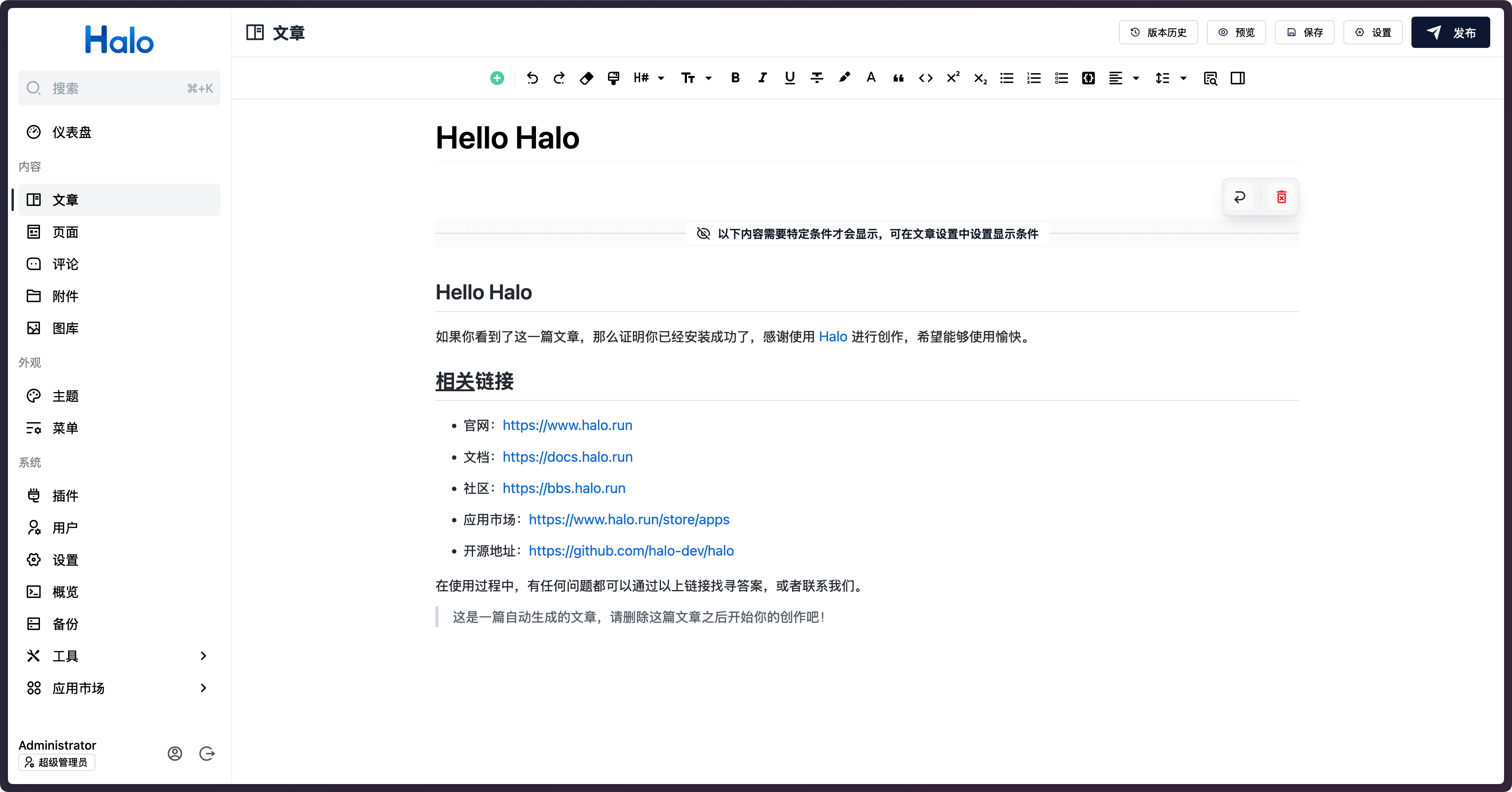
Task: Save the article
Action: coord(1304,32)
